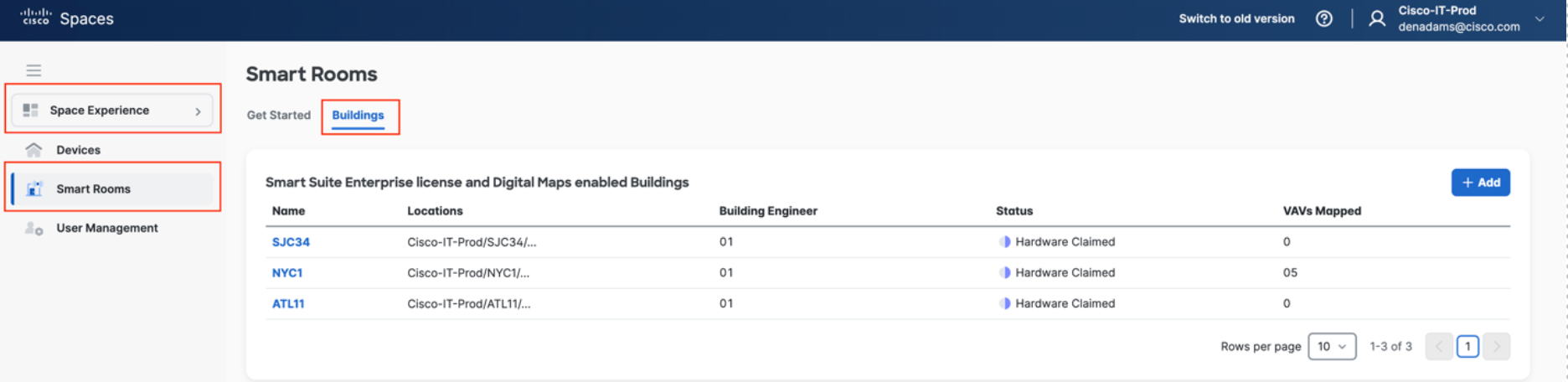Go to pagination page 1

pos(1467,347)
